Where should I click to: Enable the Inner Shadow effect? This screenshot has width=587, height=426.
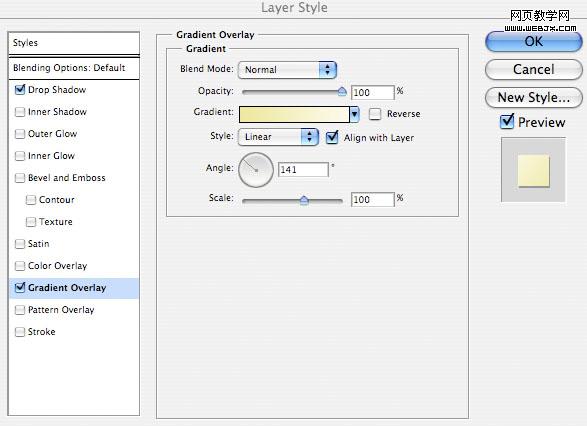(20, 112)
